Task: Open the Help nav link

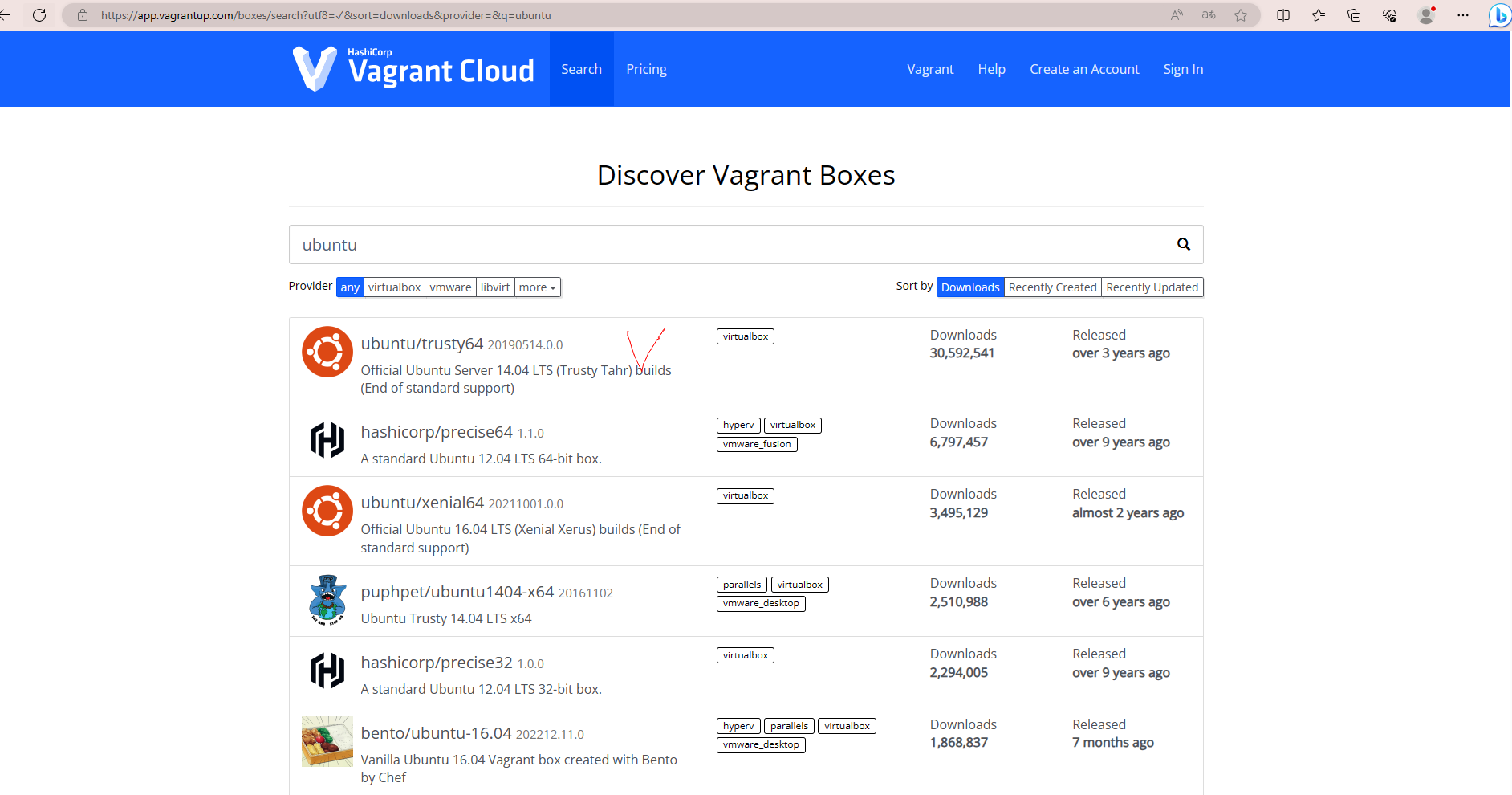Action: point(991,69)
